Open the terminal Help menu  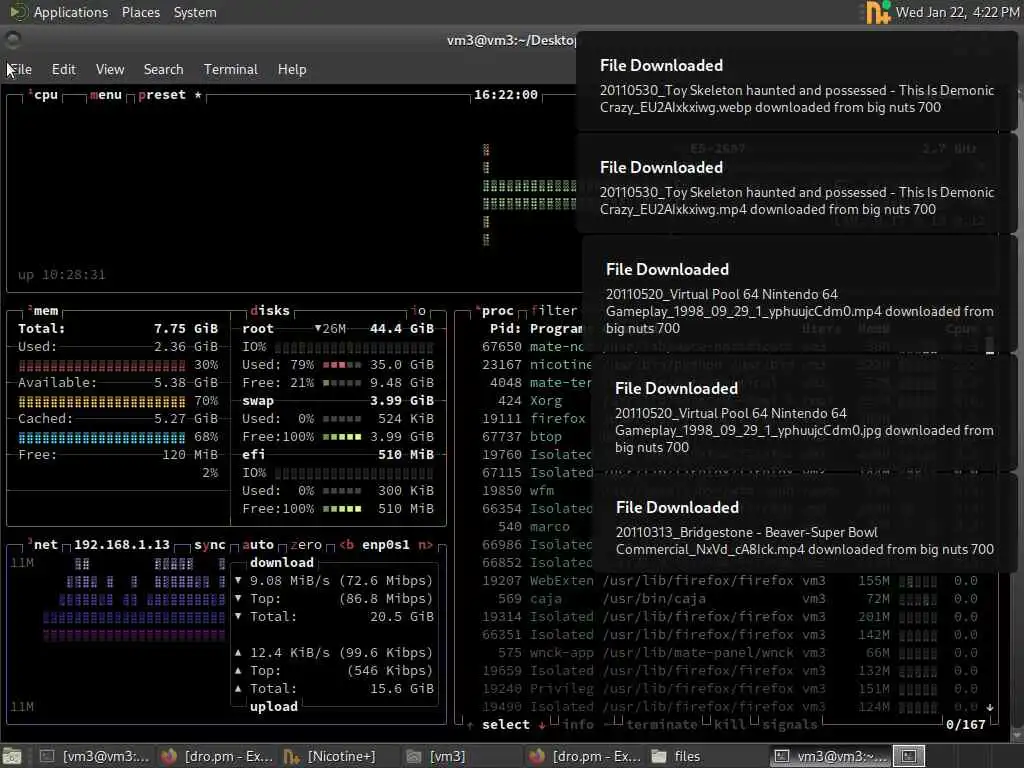(x=292, y=69)
